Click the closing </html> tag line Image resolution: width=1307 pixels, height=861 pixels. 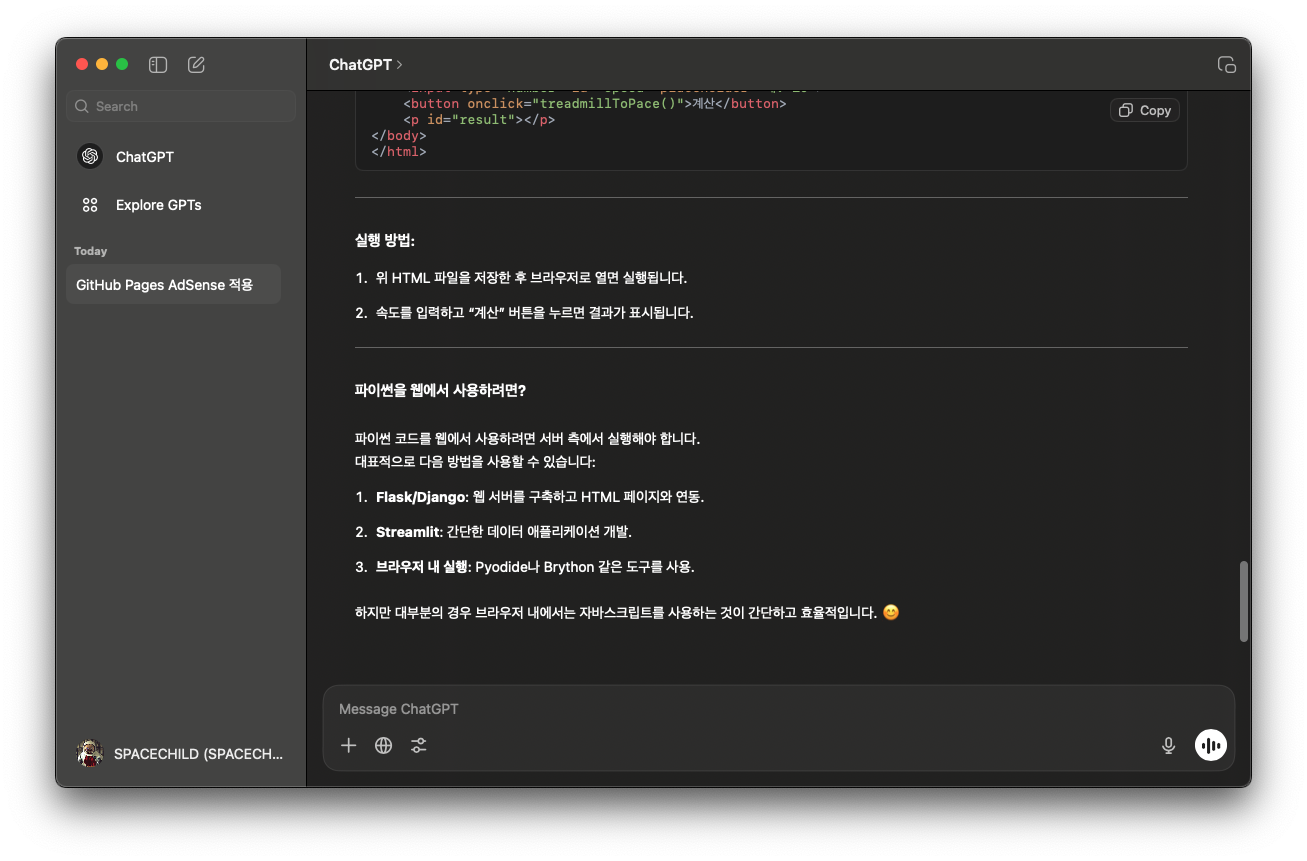pos(399,152)
